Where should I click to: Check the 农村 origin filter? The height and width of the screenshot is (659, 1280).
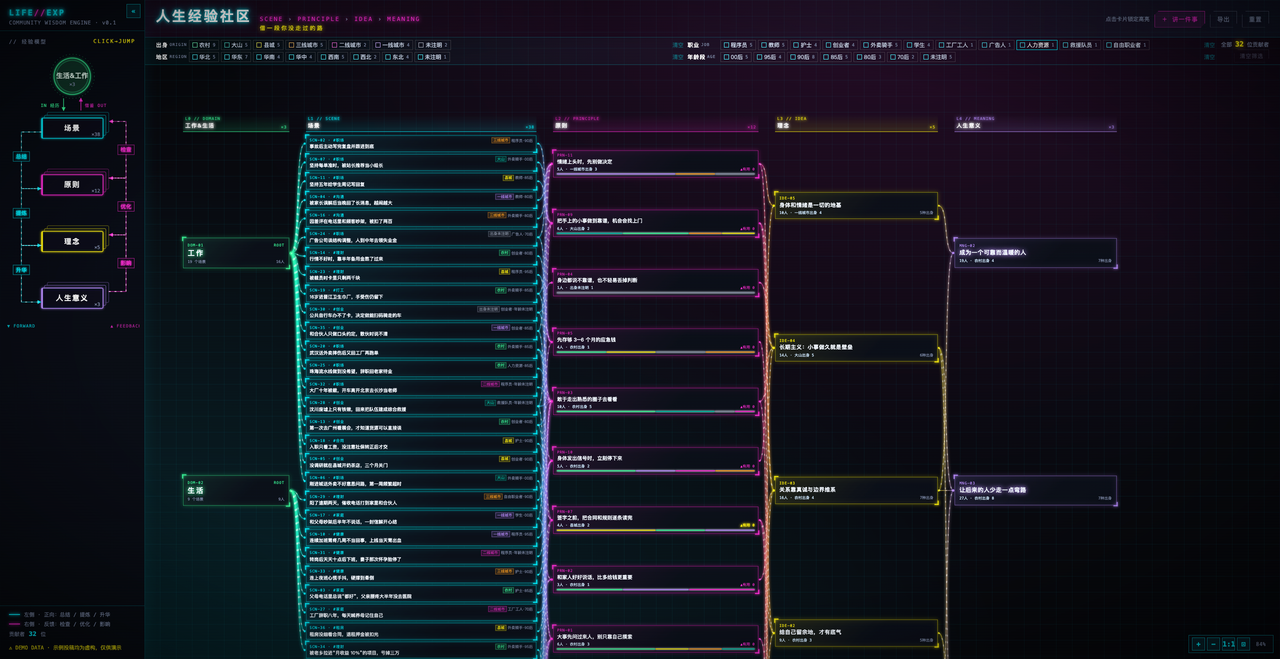coord(205,45)
